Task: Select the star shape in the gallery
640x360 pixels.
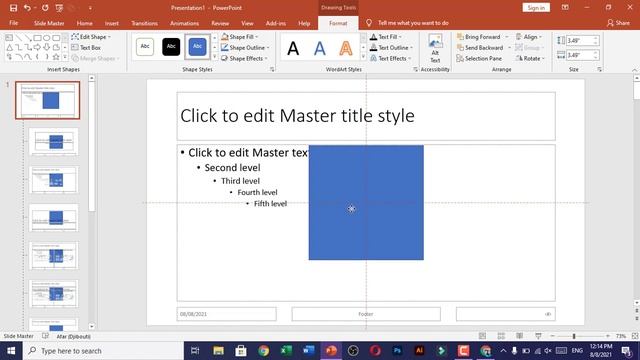Action: (x=56, y=57)
